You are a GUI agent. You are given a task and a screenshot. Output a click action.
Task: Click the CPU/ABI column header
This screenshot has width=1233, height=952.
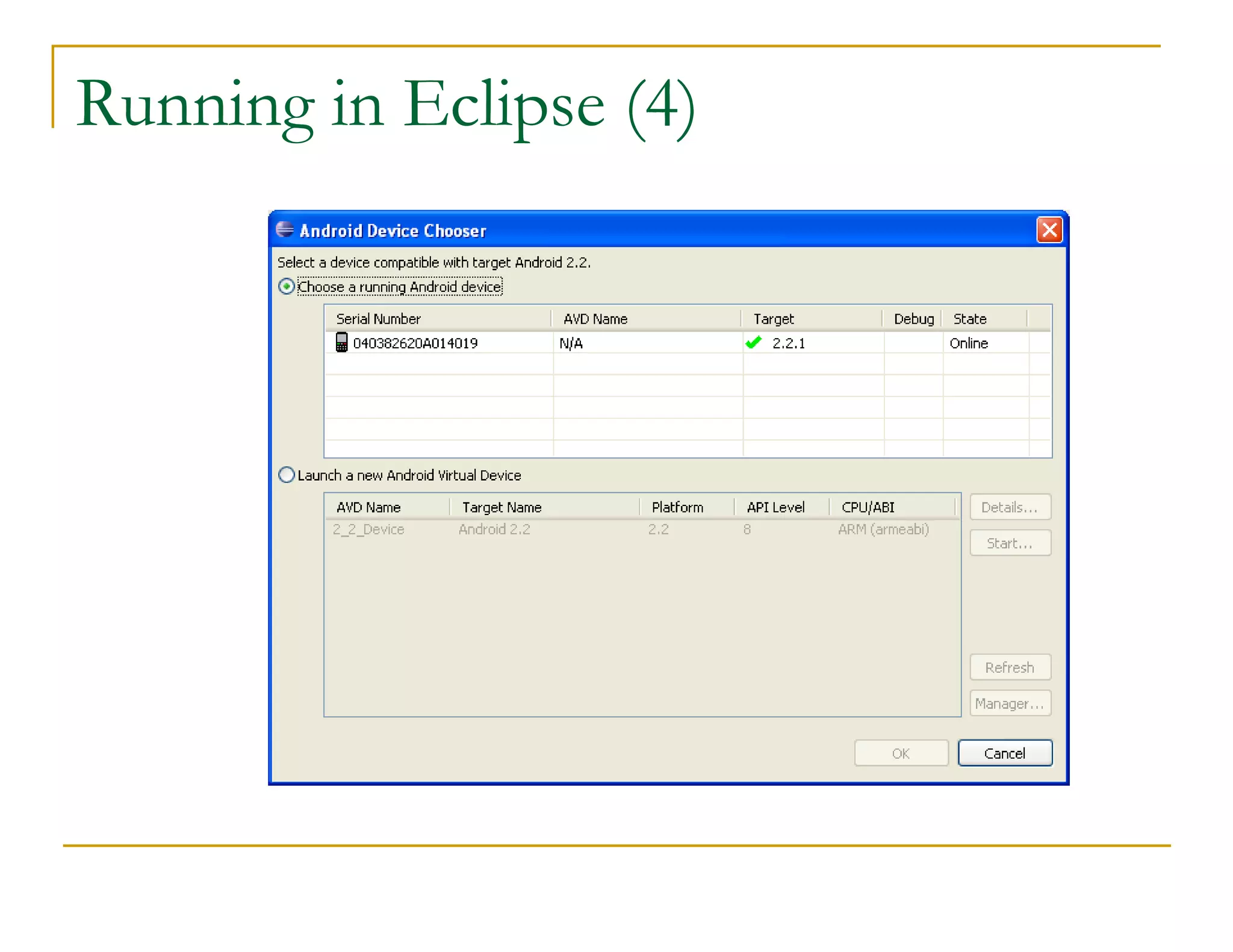[x=893, y=507]
